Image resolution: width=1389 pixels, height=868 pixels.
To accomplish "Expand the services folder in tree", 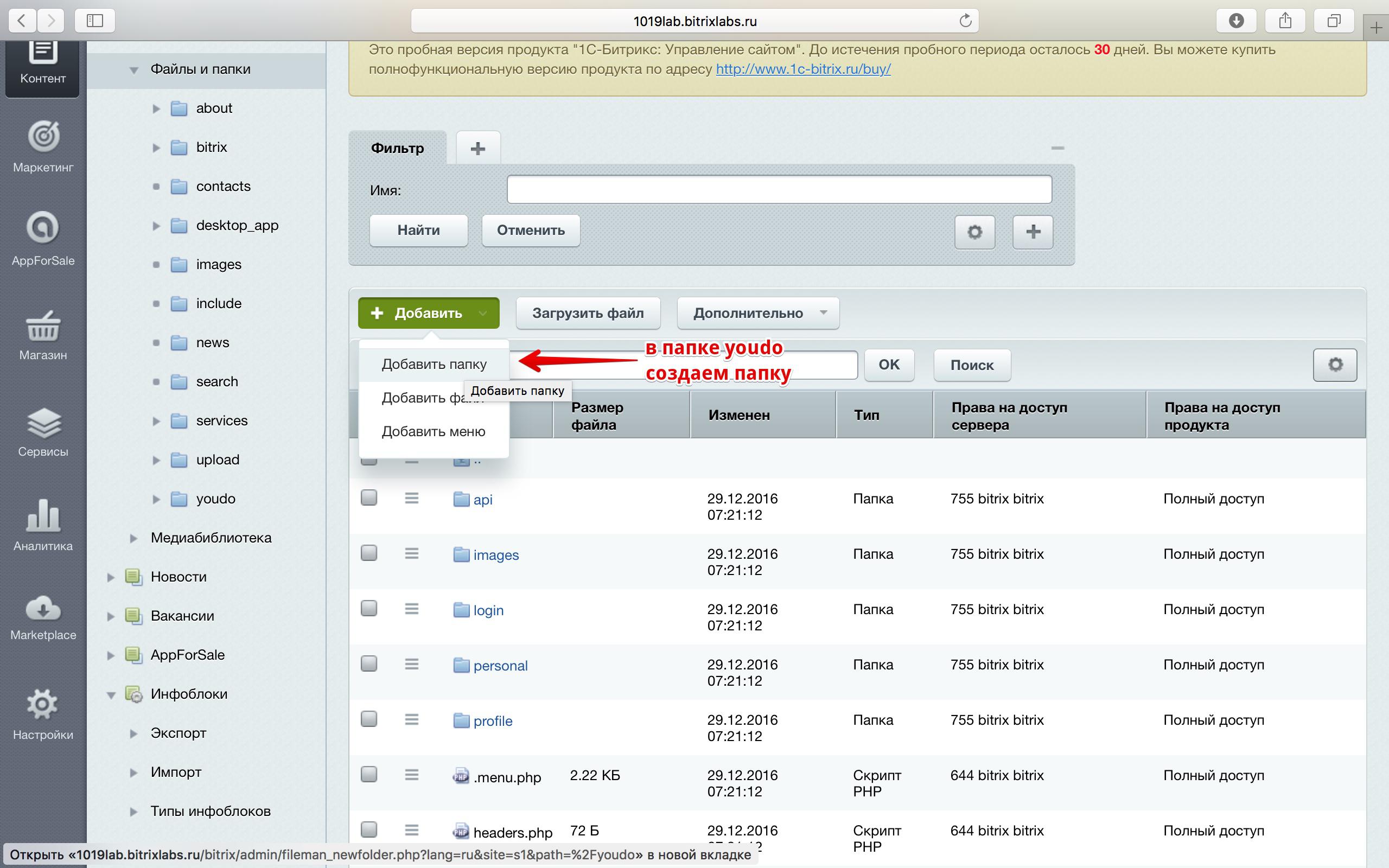I will pyautogui.click(x=156, y=421).
